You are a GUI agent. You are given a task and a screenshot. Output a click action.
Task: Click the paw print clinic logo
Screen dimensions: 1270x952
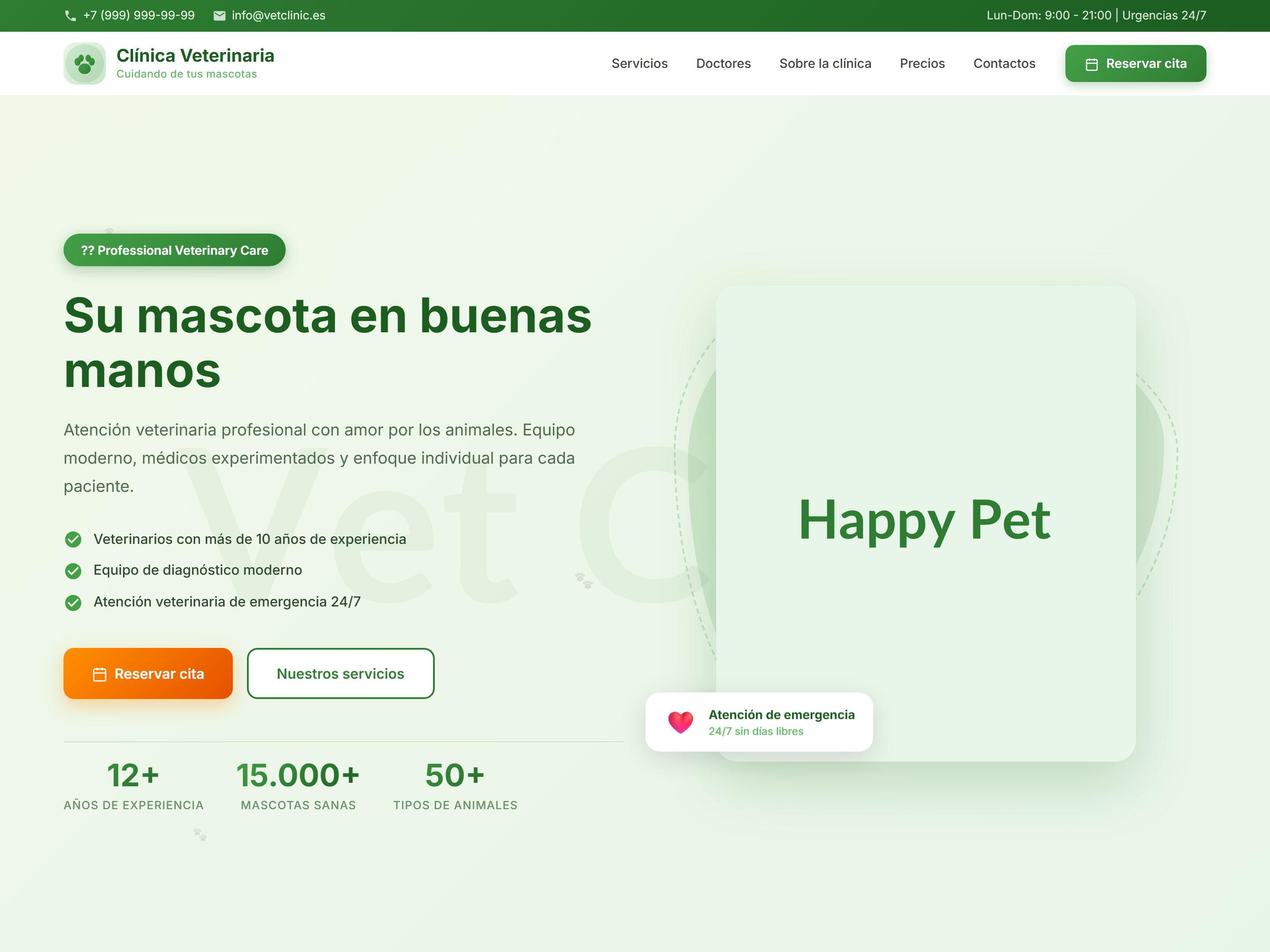[x=84, y=63]
